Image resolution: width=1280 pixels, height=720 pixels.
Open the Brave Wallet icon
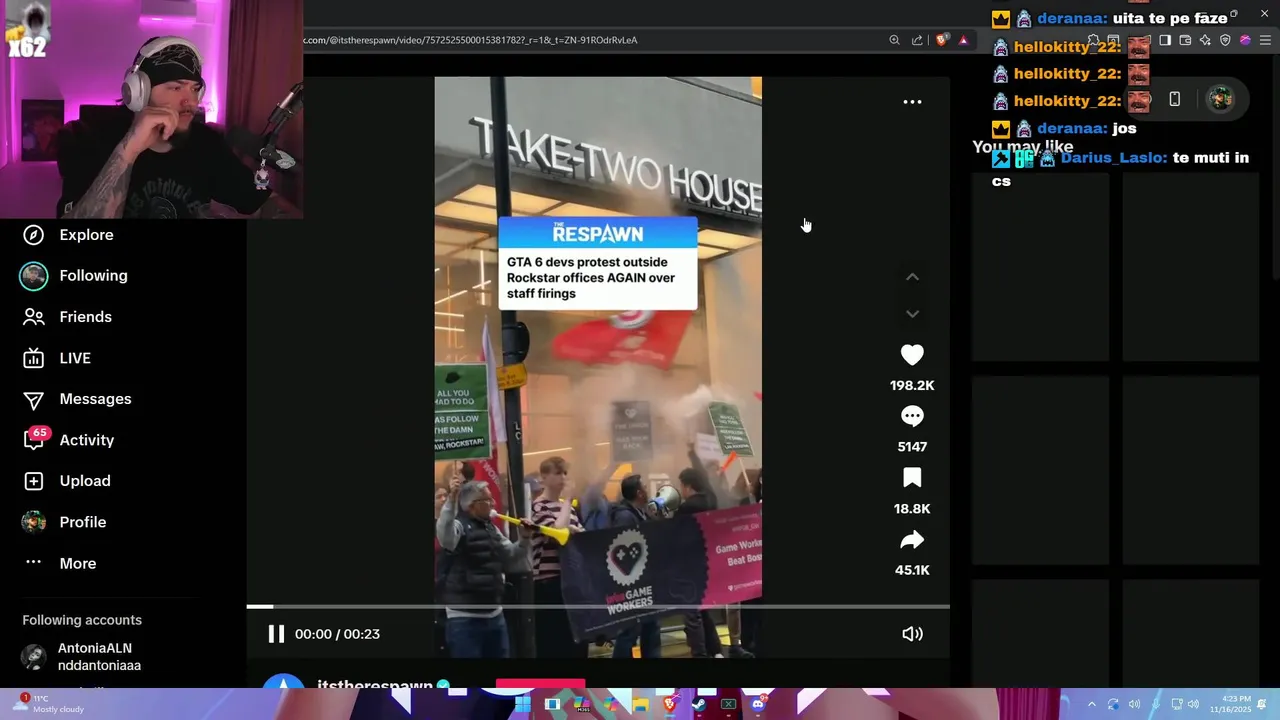point(1185,40)
